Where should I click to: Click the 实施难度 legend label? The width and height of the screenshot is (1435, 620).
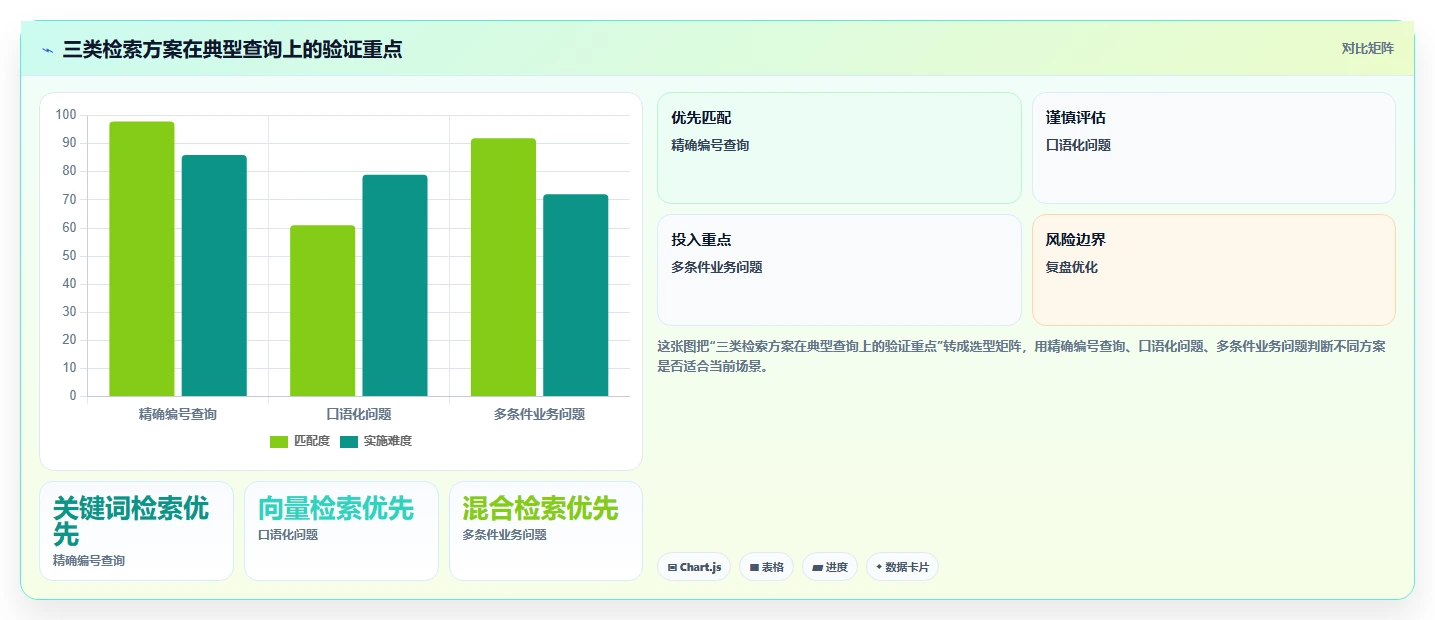pos(388,441)
